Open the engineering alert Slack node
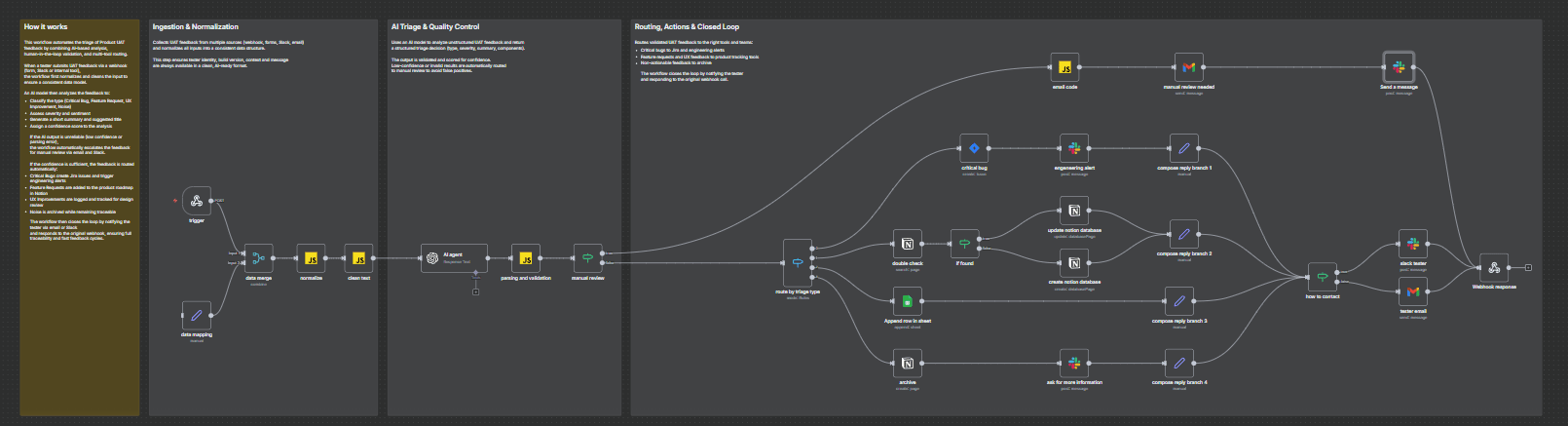The image size is (1568, 426). click(x=1074, y=148)
